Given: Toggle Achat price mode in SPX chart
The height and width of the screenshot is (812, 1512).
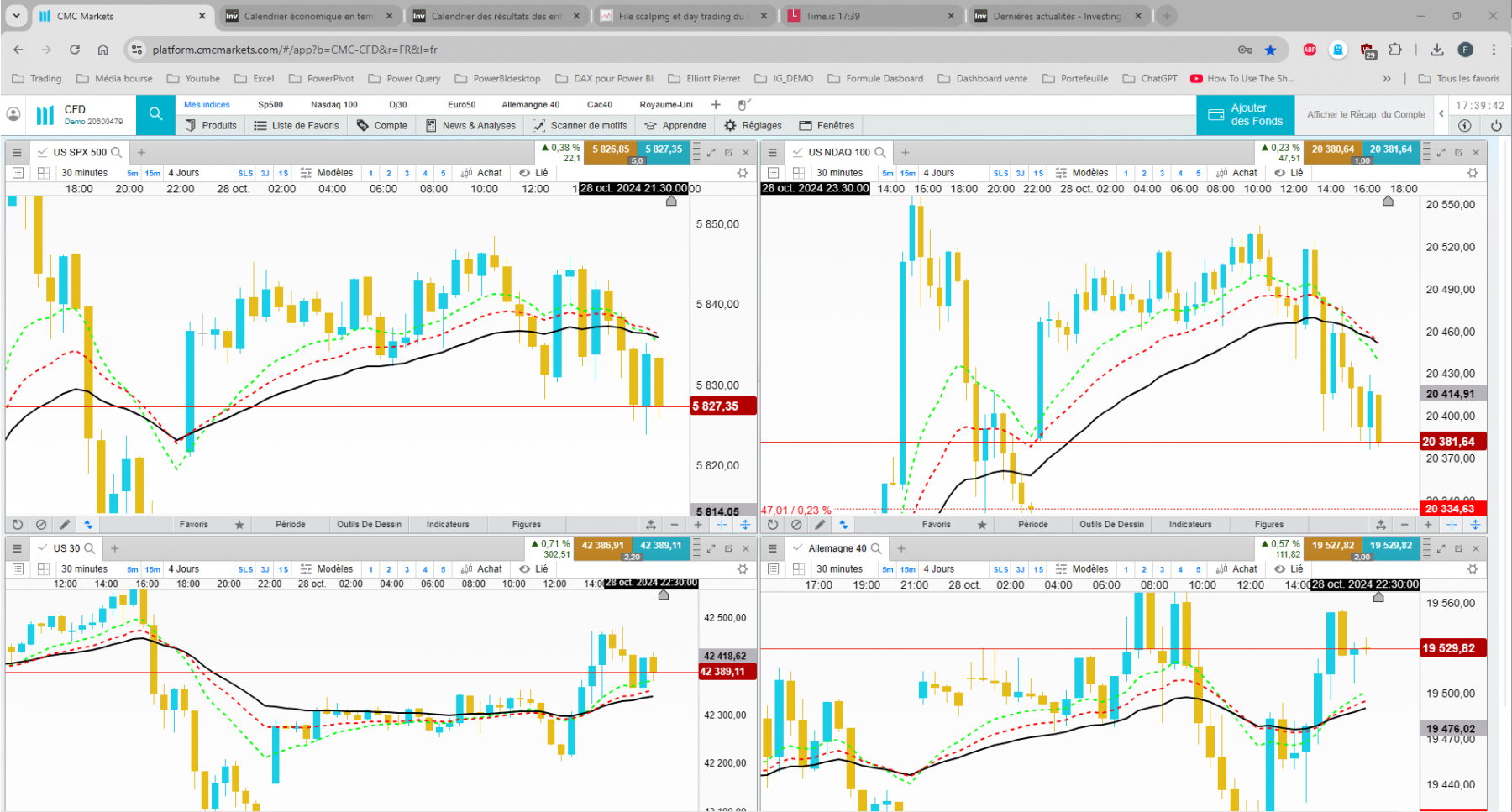Looking at the screenshot, I should tap(481, 173).
